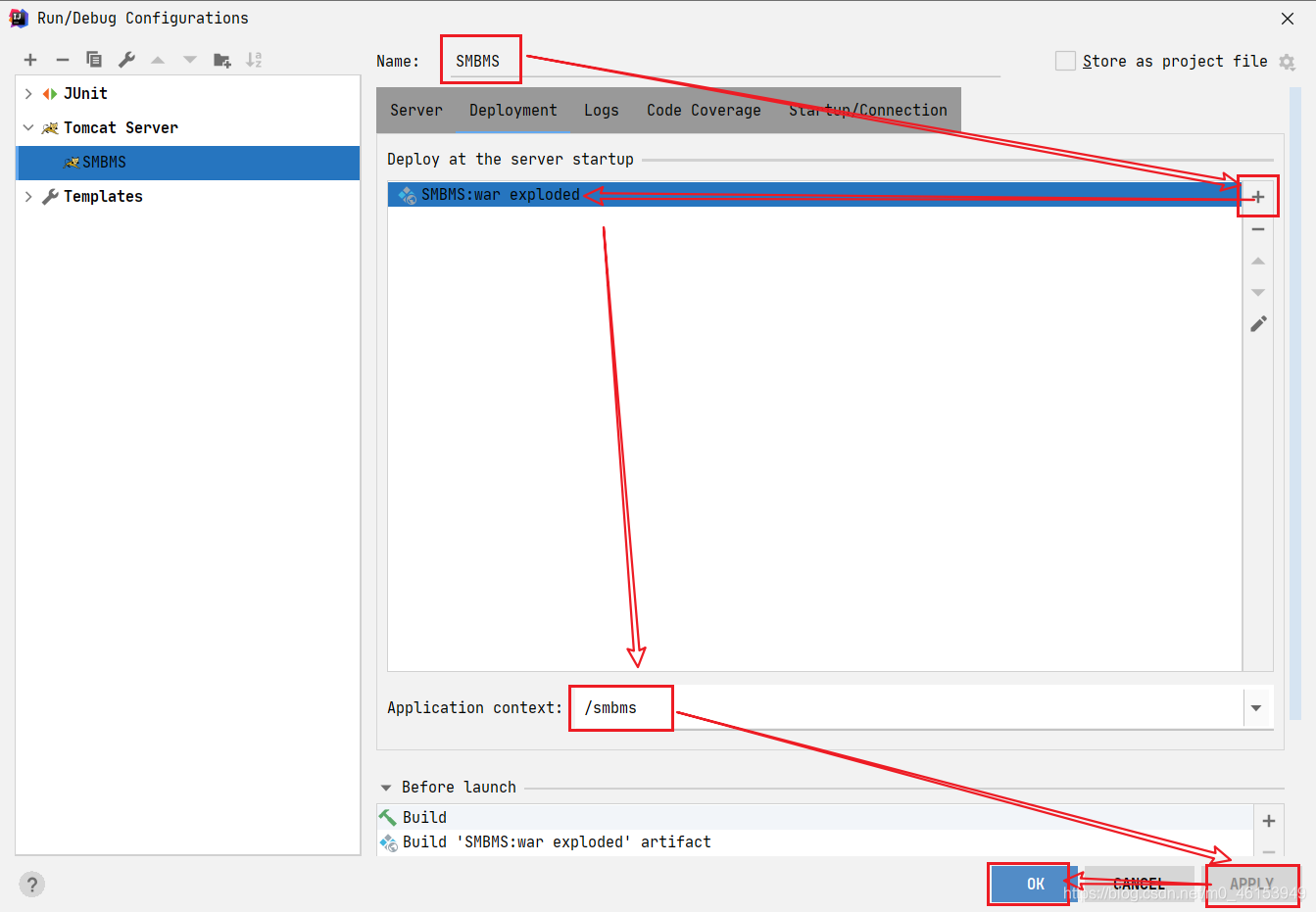Viewport: 1316px width, 912px height.
Task: Add new configuration with plus icon
Action: [30, 60]
